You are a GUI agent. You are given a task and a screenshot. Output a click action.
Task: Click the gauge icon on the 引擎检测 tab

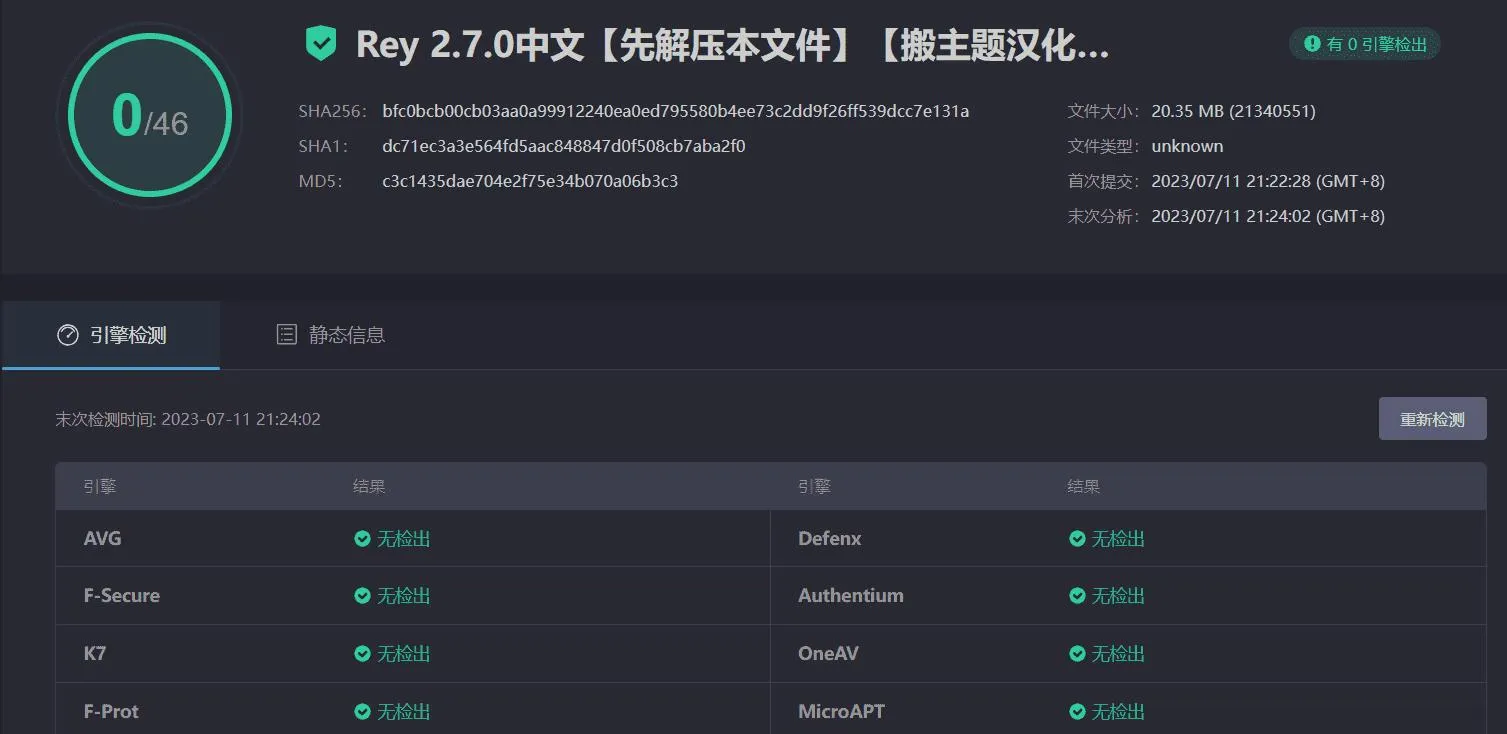tap(67, 335)
